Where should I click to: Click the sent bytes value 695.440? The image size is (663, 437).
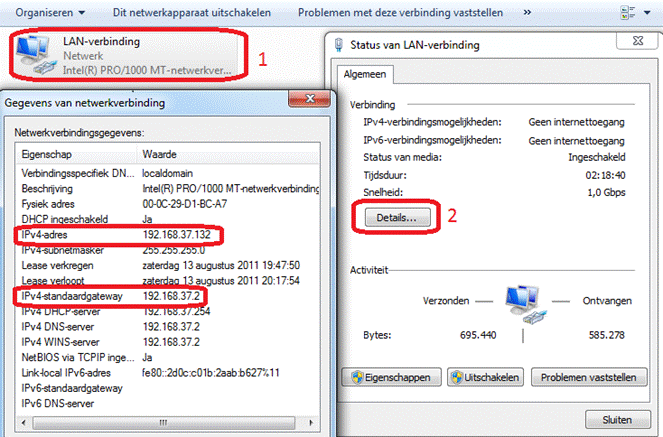click(x=478, y=335)
